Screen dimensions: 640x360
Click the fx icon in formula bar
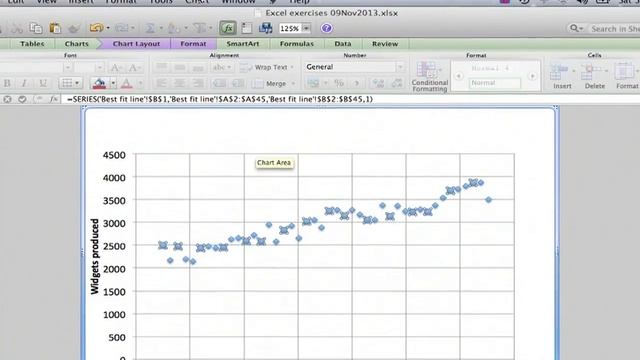[53, 99]
